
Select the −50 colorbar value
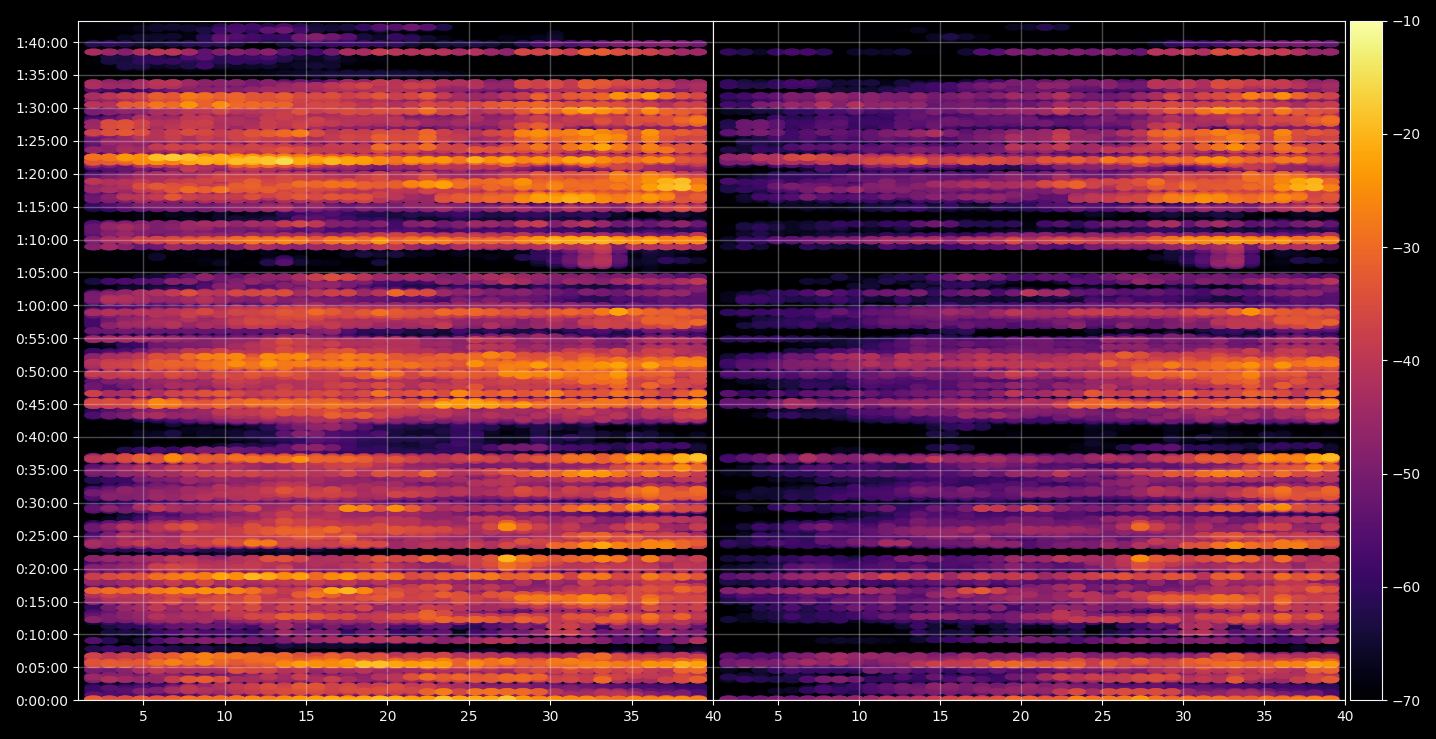click(x=1405, y=474)
